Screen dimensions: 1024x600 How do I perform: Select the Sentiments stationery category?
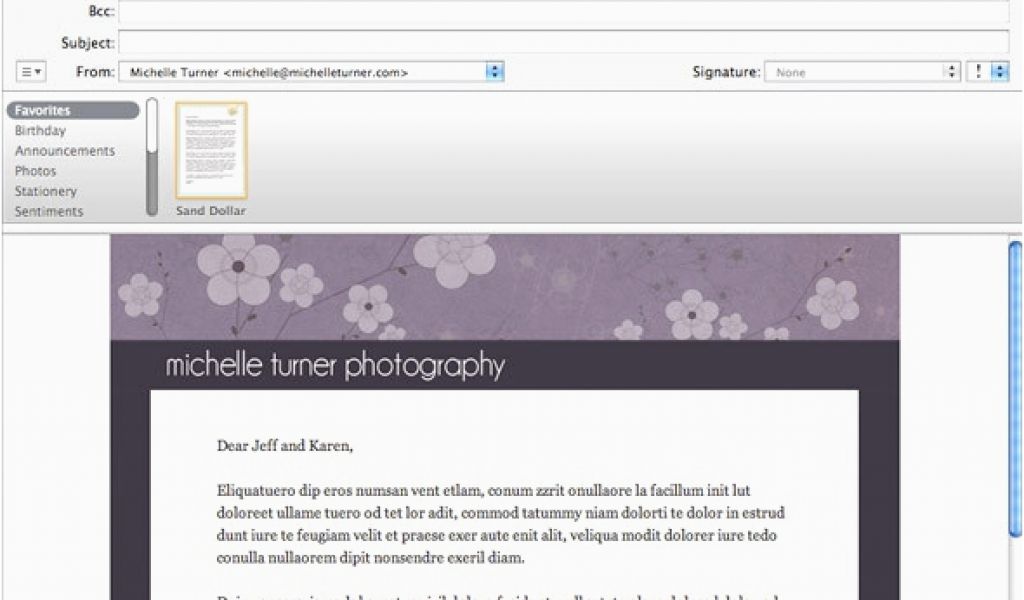pyautogui.click(x=49, y=212)
